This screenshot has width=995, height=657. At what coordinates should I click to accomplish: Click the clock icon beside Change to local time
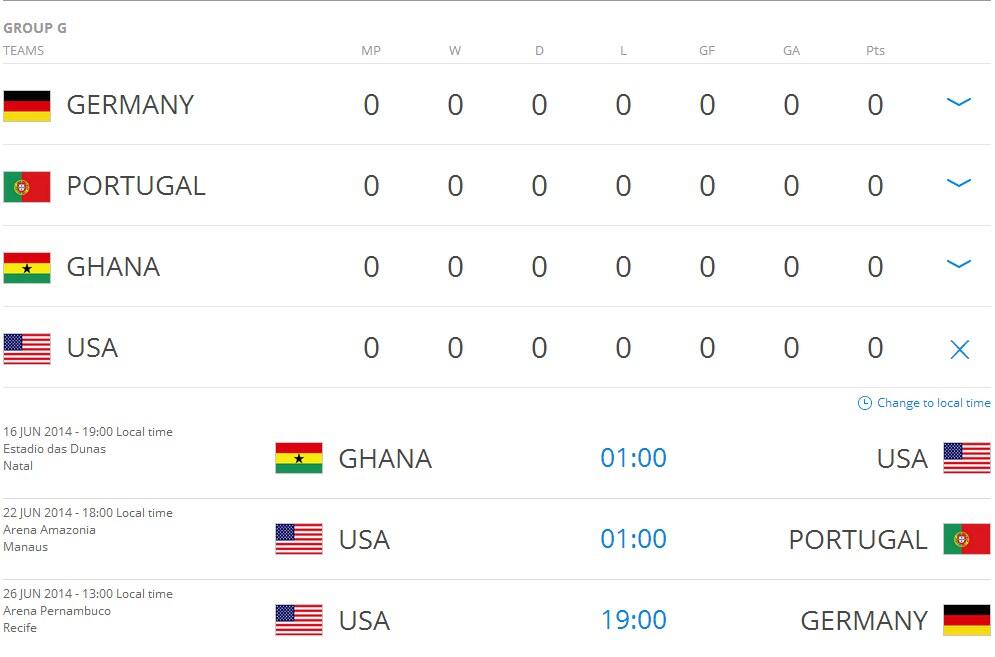865,403
